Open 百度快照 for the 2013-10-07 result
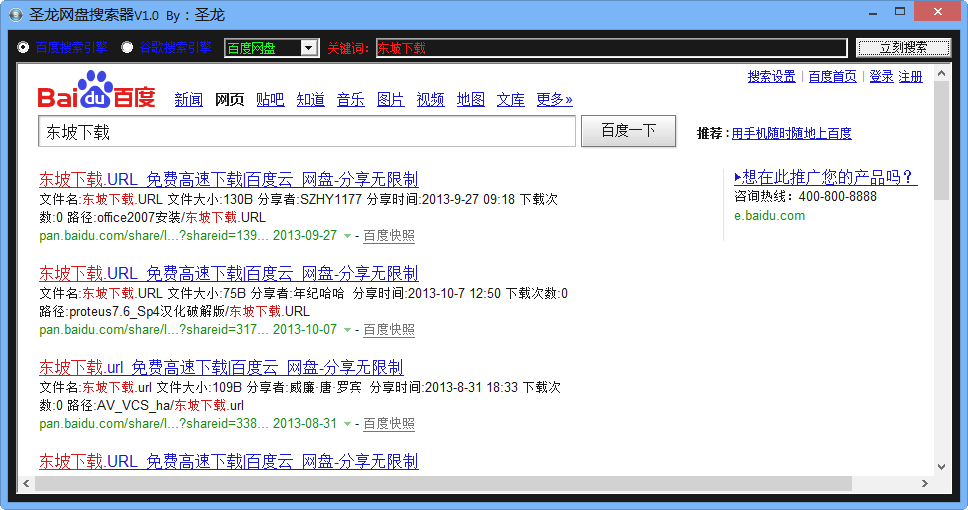This screenshot has height=510, width=968. (389, 330)
